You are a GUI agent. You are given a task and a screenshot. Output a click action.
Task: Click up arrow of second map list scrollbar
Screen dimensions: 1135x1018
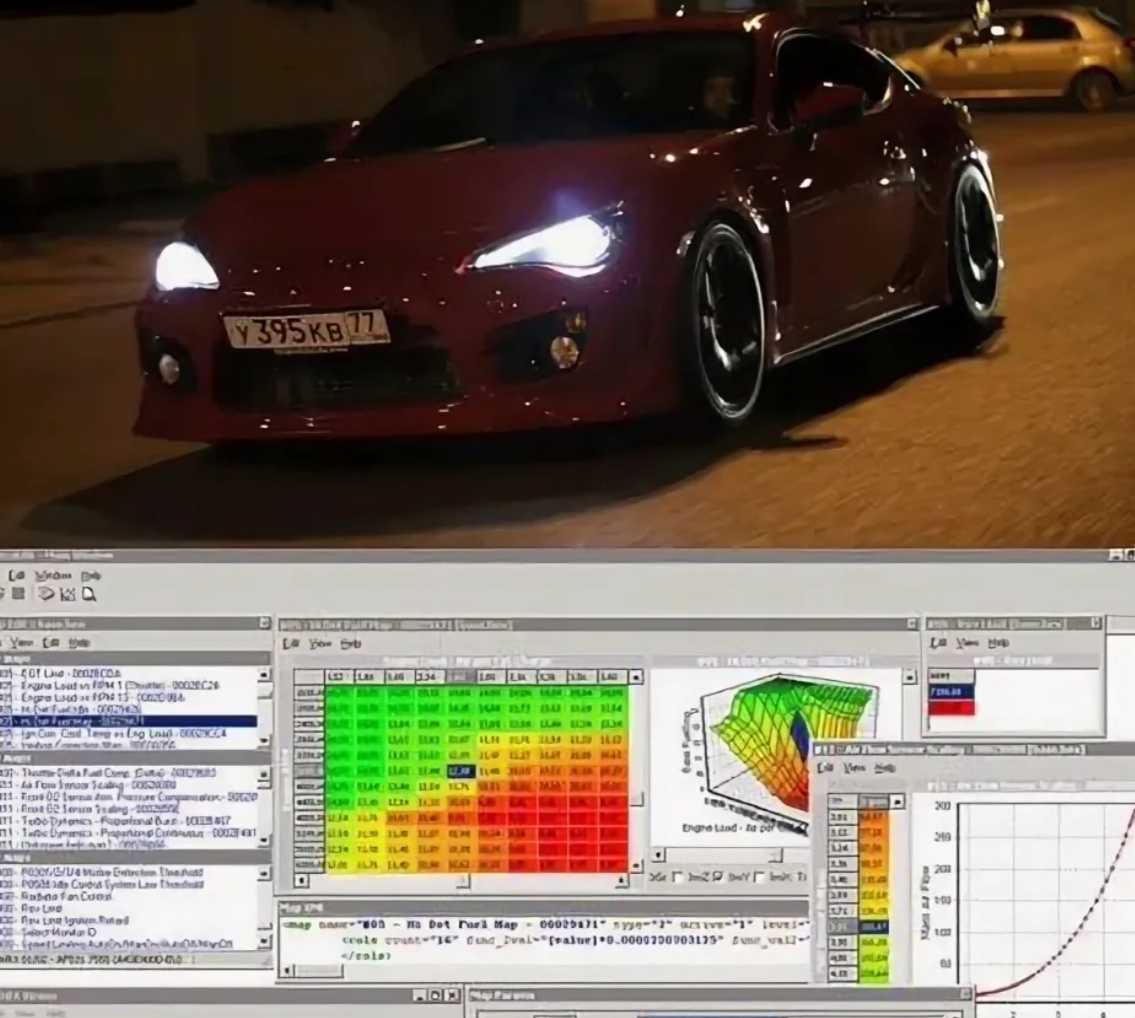pos(264,774)
